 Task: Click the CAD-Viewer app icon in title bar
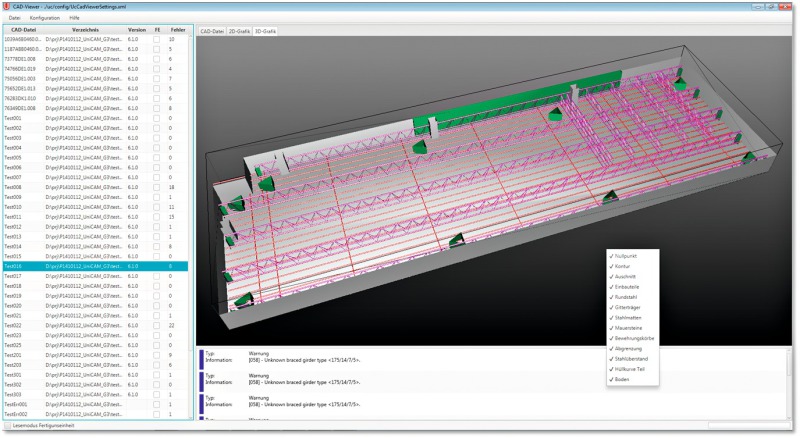point(6,6)
